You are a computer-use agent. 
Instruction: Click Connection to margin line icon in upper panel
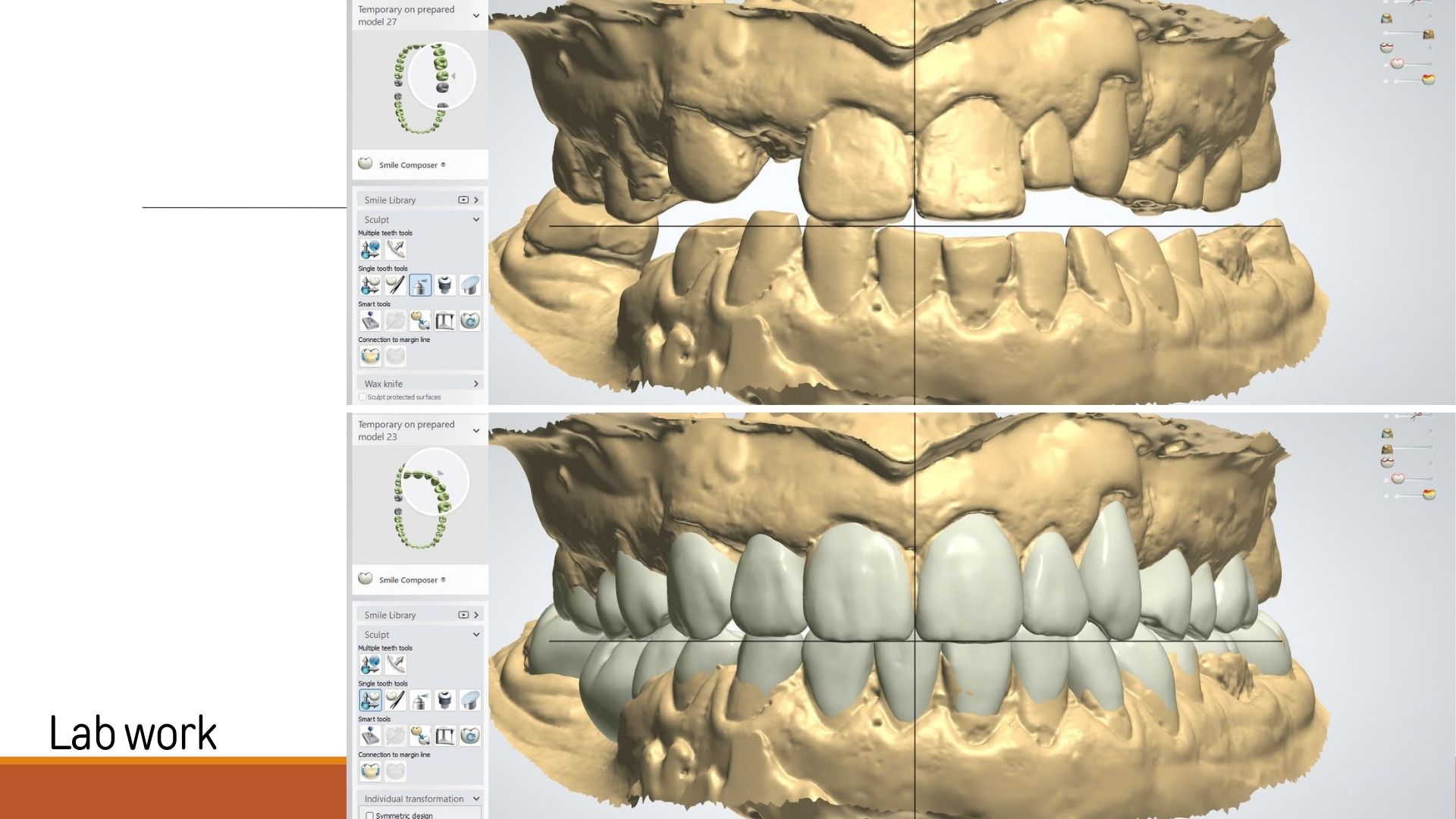tap(370, 356)
